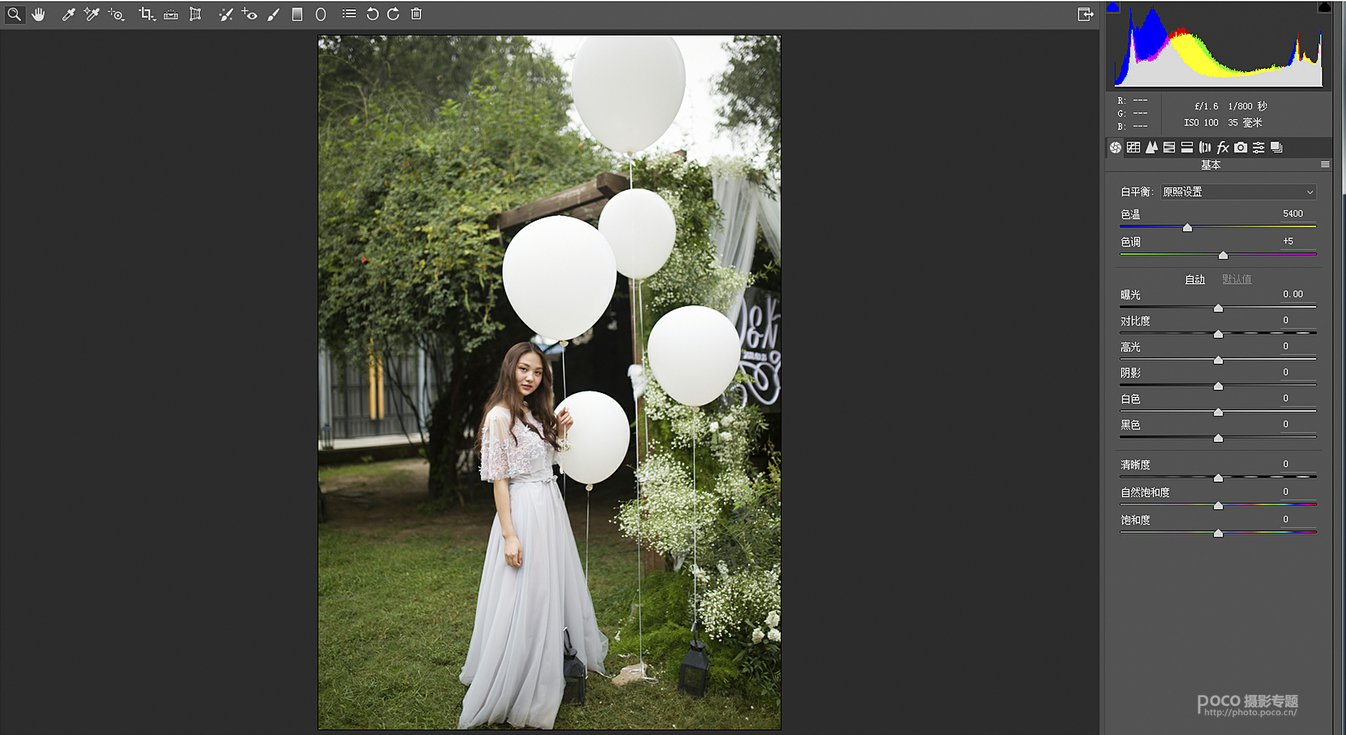Select the Radial Filter tool
Viewport: 1346px width, 735px height.
[x=321, y=14]
